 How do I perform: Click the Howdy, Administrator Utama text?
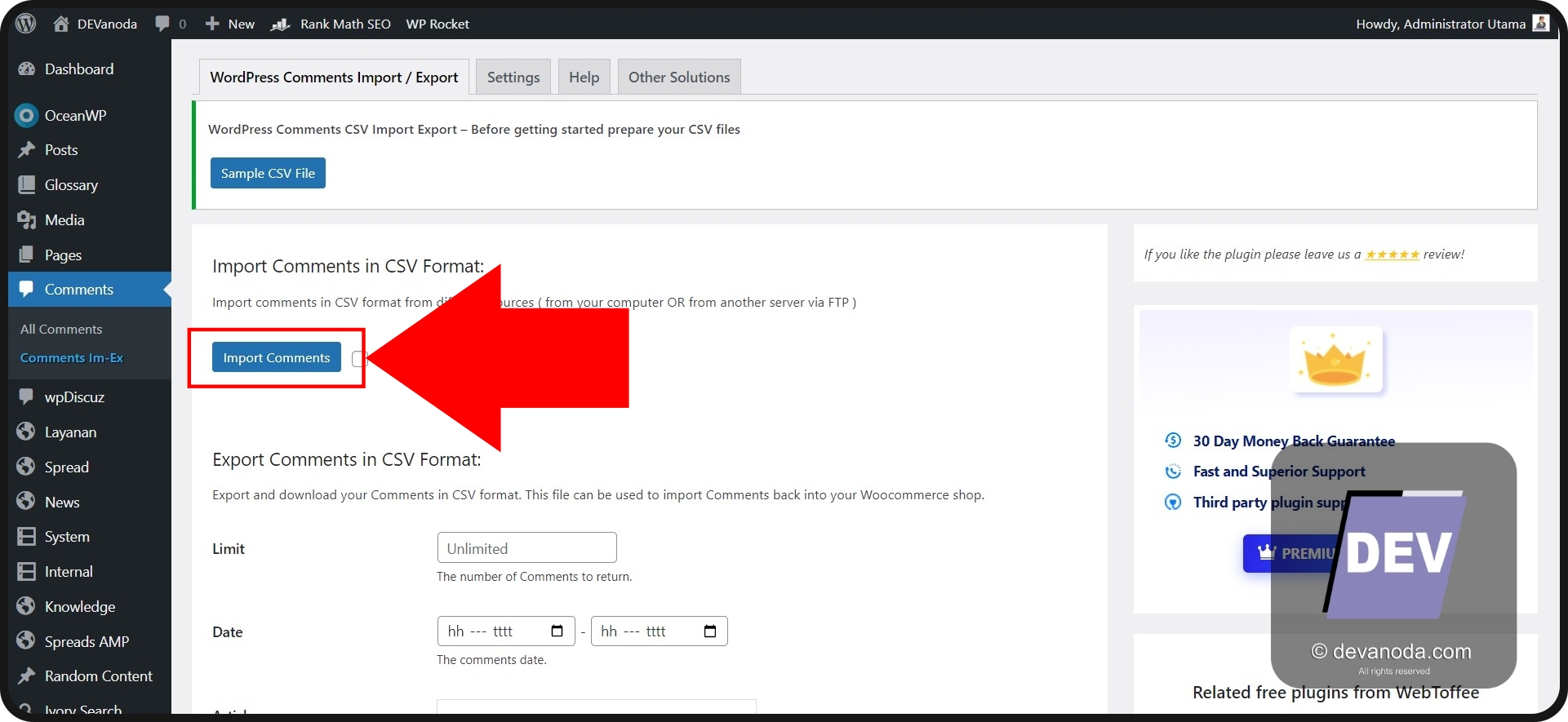pos(1441,24)
